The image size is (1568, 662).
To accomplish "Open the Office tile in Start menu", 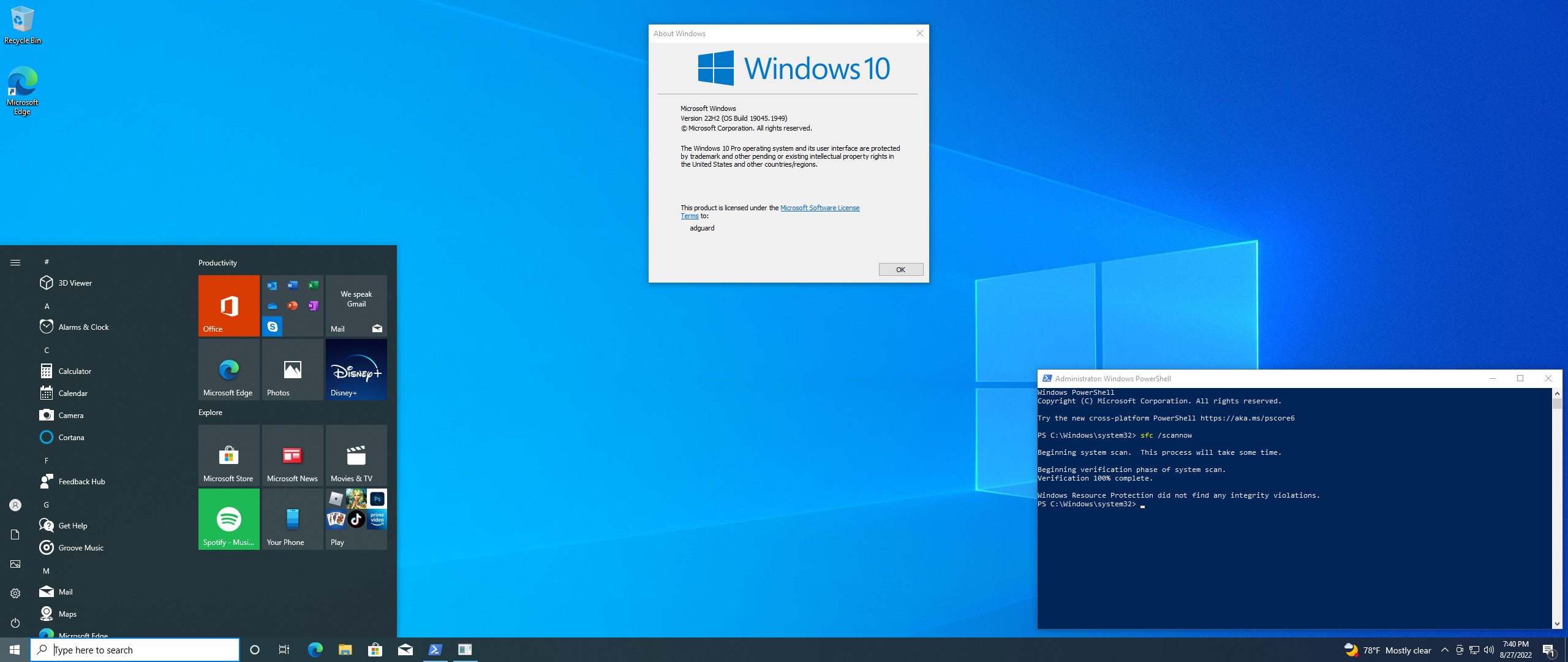I will click(228, 305).
